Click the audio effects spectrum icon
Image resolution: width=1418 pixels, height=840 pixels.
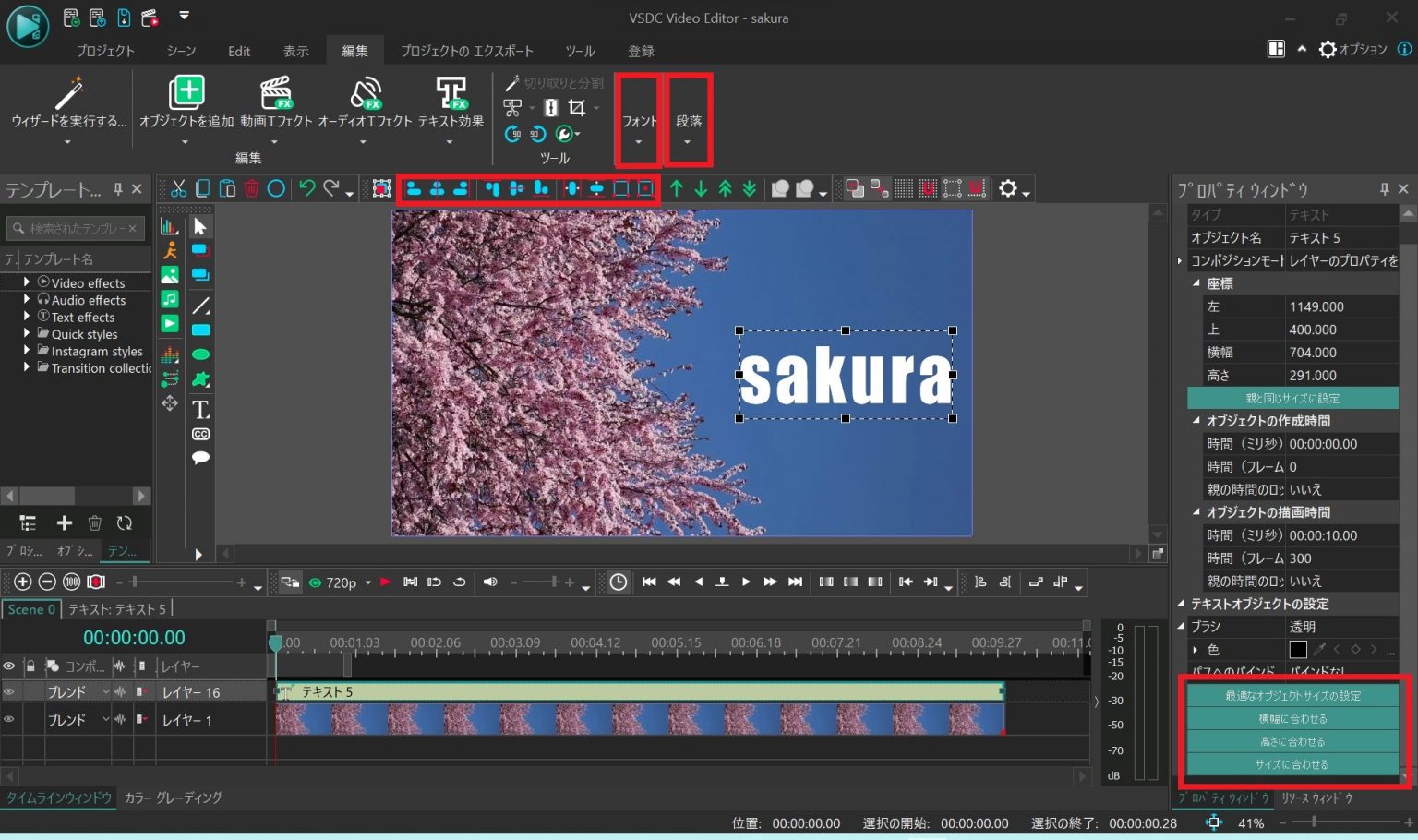click(x=169, y=354)
